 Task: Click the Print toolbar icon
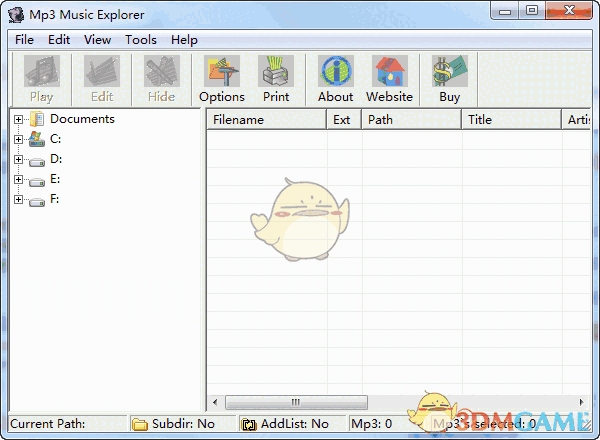pyautogui.click(x=276, y=71)
